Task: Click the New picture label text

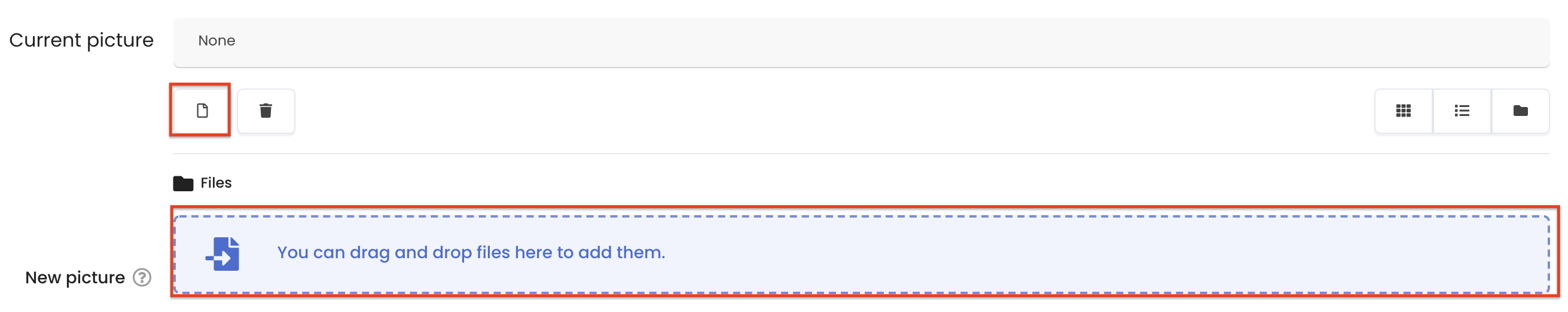Action: [75, 277]
